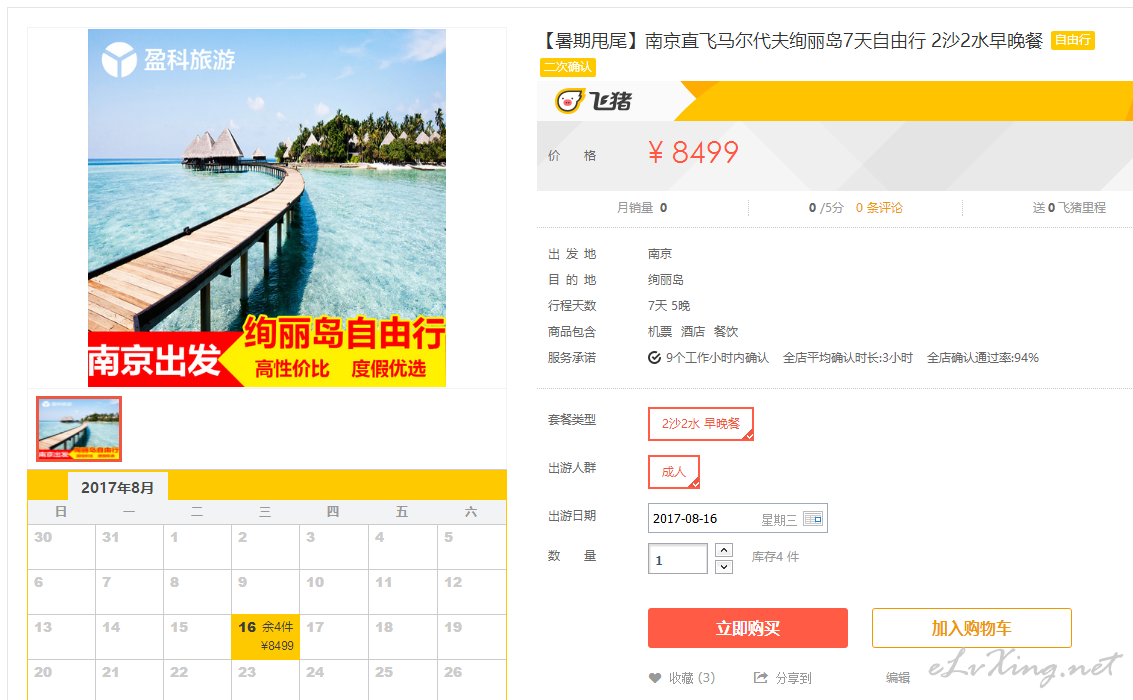
Task: Click the quantity input field
Action: click(x=678, y=559)
